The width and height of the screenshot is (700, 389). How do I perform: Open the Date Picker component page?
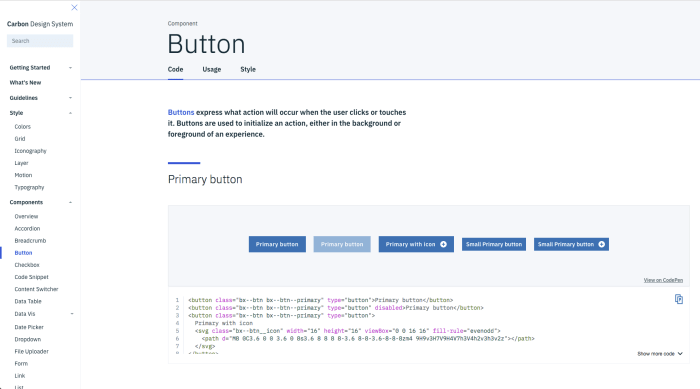29,327
